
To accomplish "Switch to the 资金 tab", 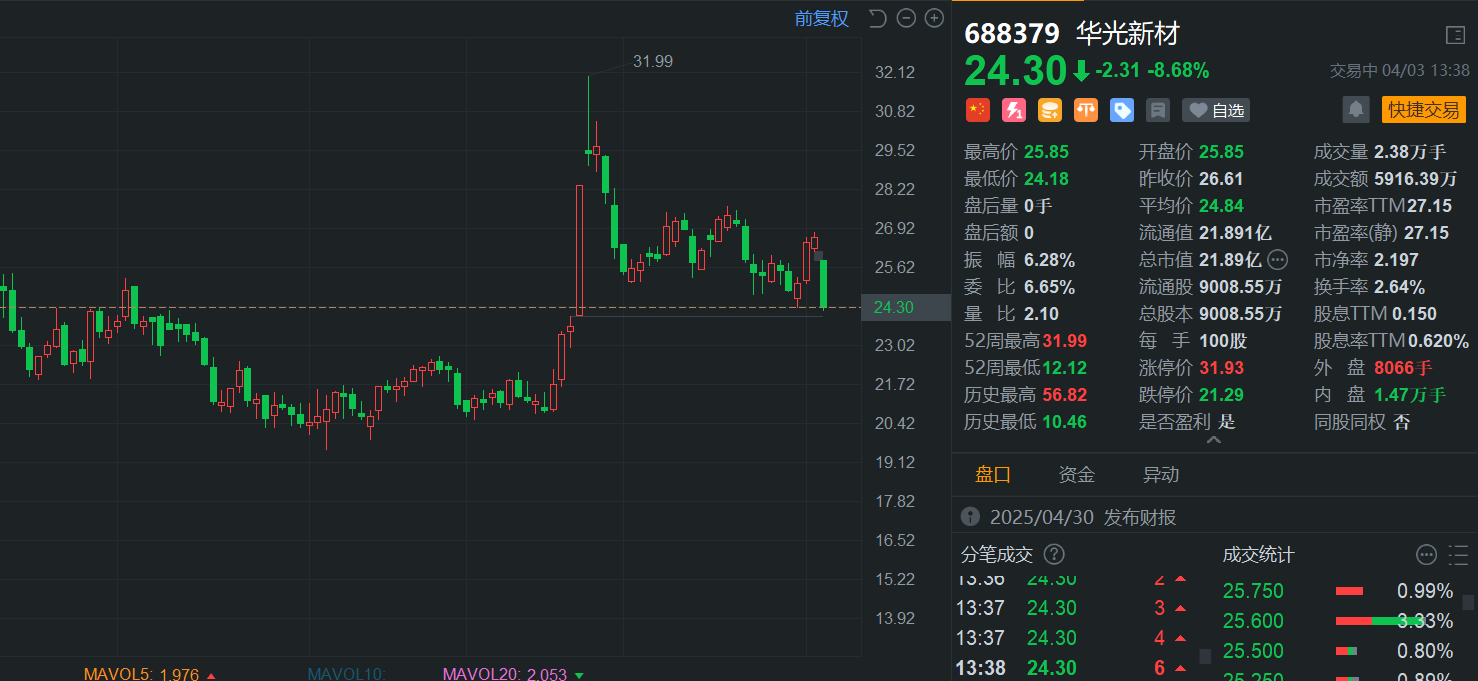I will coord(1077,475).
